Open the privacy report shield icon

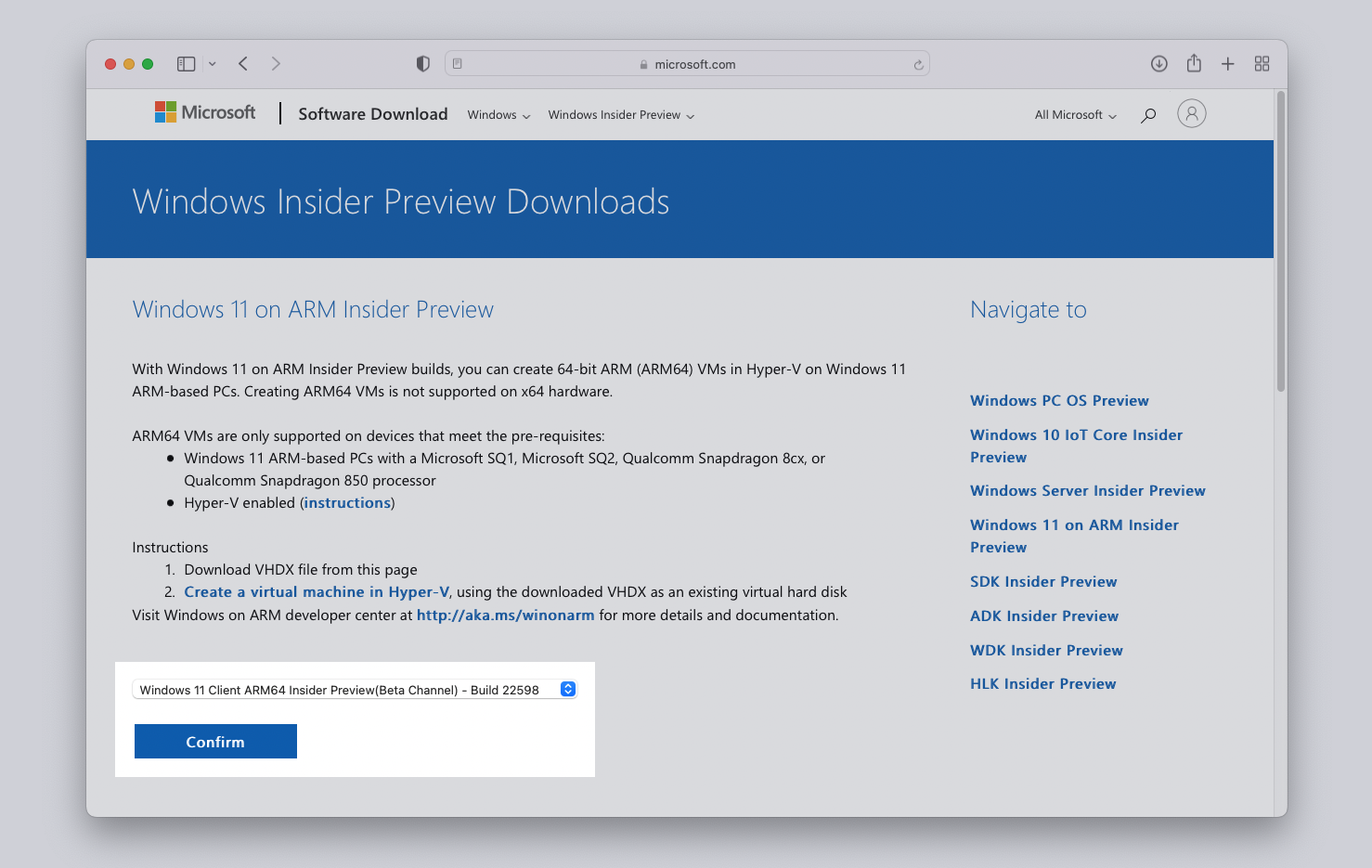pos(423,64)
